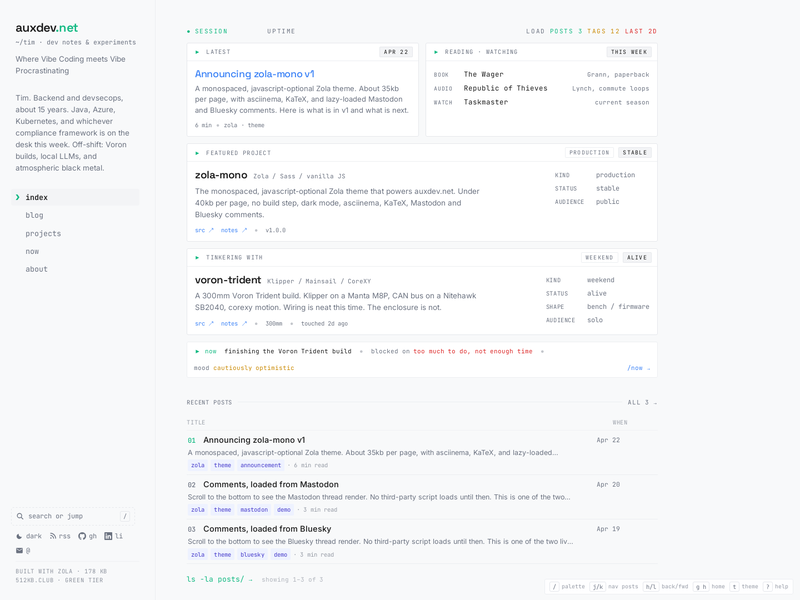This screenshot has width=800, height=600.
Task: Open voron-trident src external link
Action: point(204,324)
